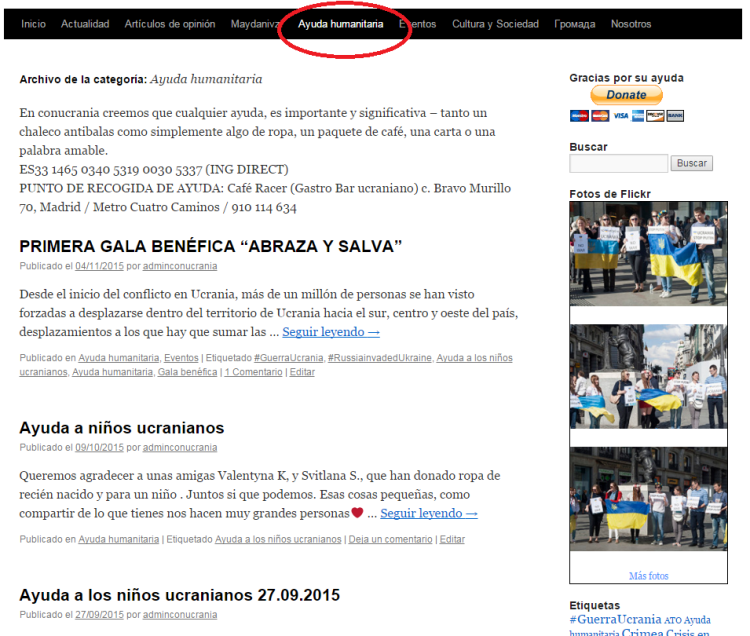Click Seguir leyendo on the Gala Benéfica post
The height and width of the screenshot is (636, 750).
[x=331, y=332]
